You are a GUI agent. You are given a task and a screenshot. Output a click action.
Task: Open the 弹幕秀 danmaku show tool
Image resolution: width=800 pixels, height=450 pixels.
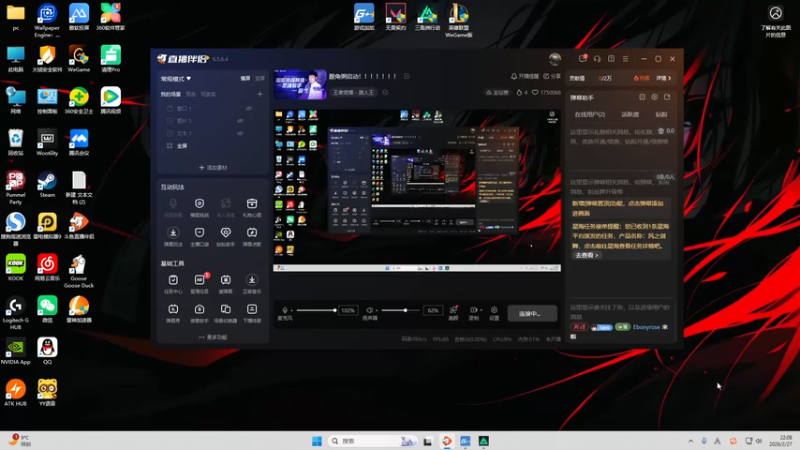[173, 313]
